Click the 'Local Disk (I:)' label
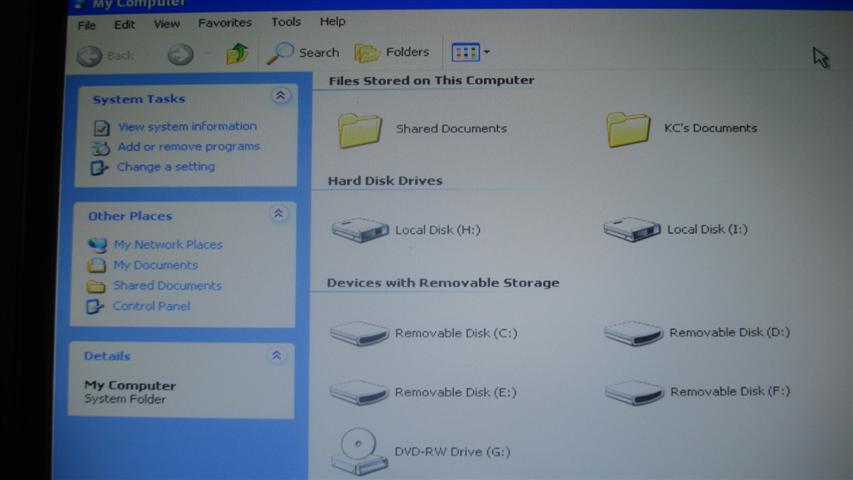The image size is (853, 480). pyautogui.click(x=707, y=229)
